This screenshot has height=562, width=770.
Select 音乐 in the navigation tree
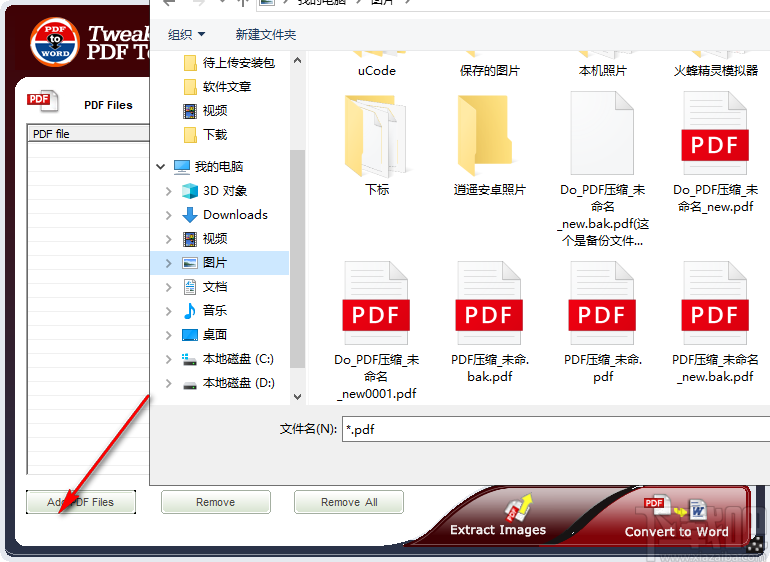coord(205,310)
